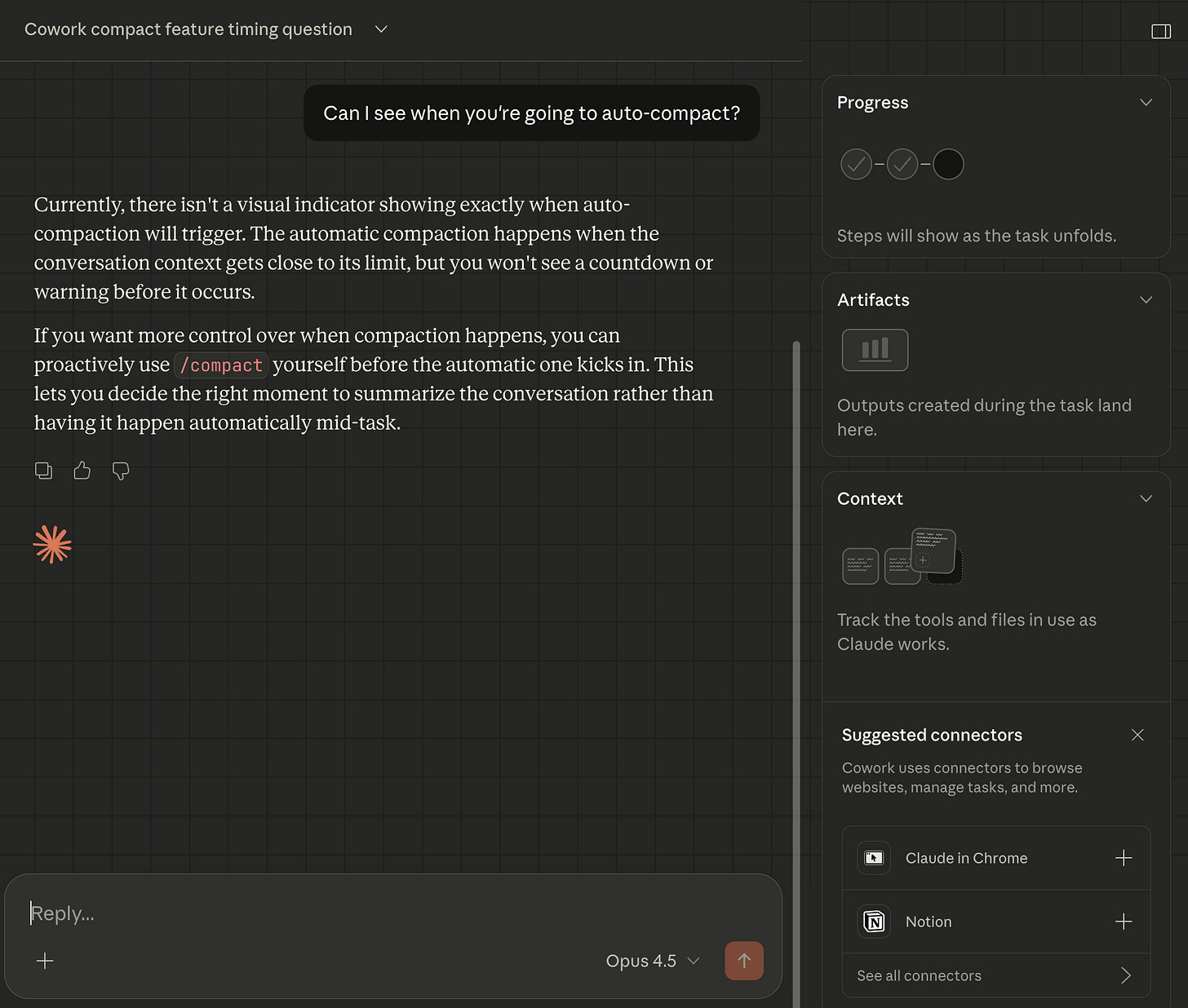Collapse the Artifacts panel

pos(1146,300)
